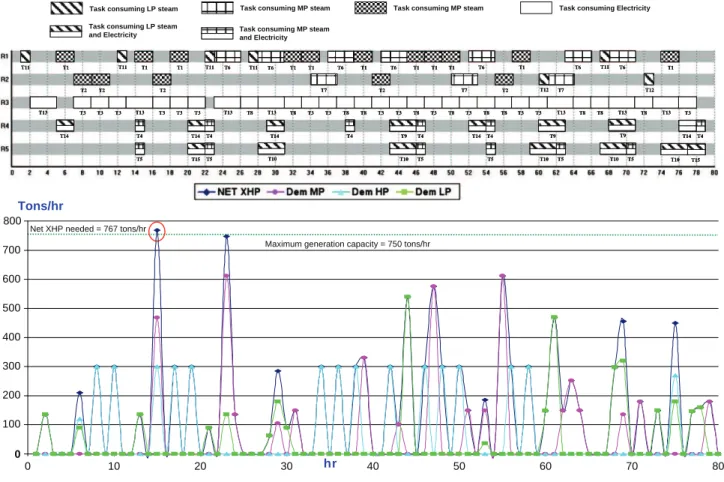Click the NET XHP point near hour 75
Image resolution: width=724 pixels, height=482 pixels.
coord(675,323)
